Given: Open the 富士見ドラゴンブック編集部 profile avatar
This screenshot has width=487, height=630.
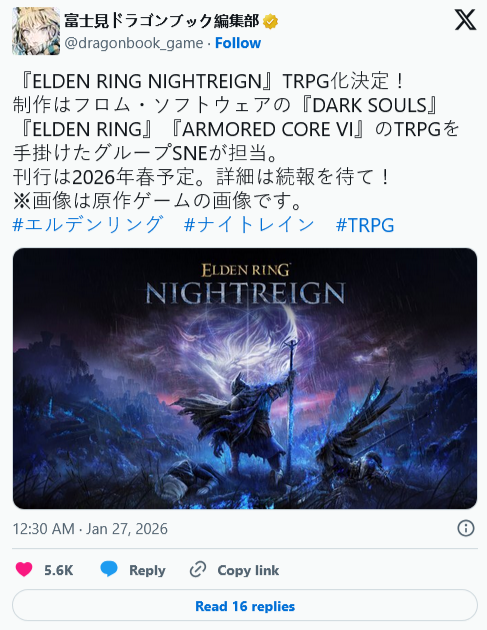Looking at the screenshot, I should click(36, 31).
